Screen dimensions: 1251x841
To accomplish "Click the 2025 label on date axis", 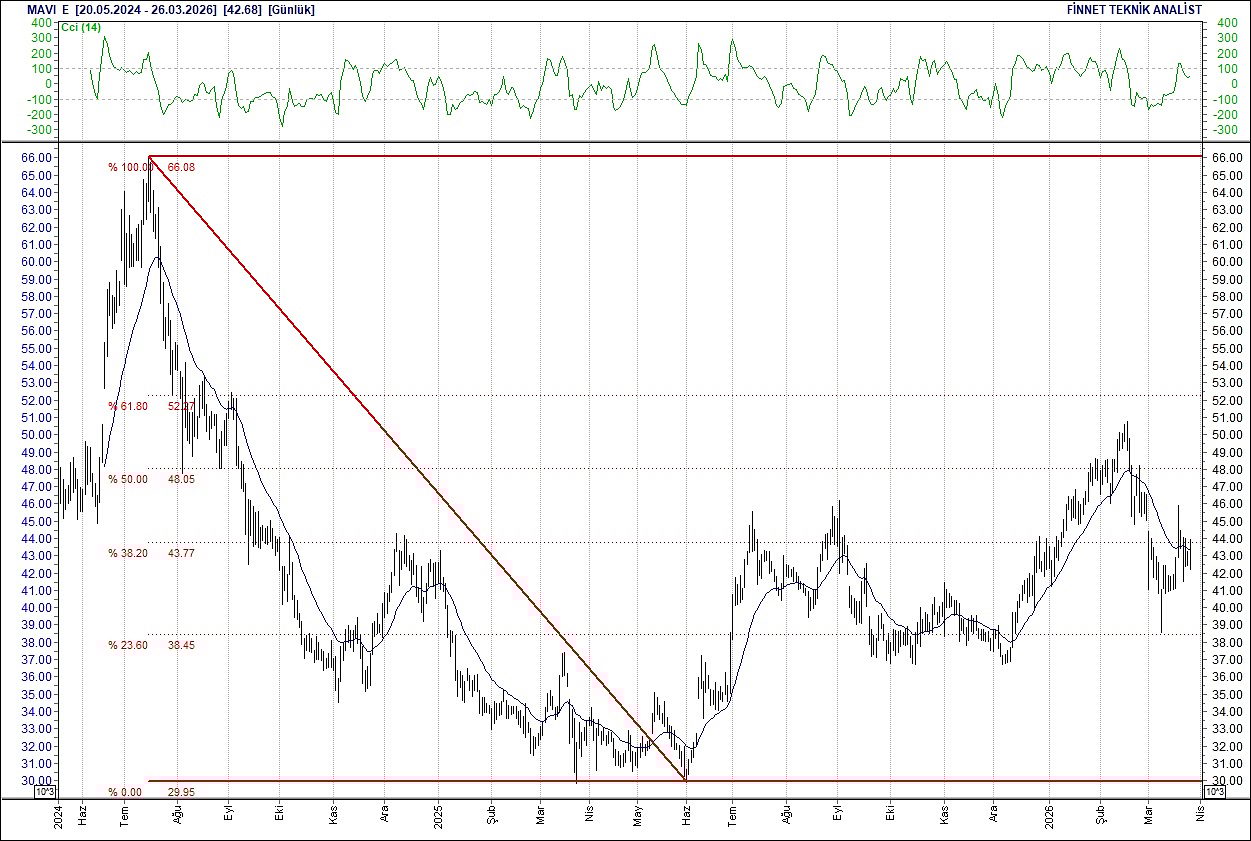I will click(438, 816).
